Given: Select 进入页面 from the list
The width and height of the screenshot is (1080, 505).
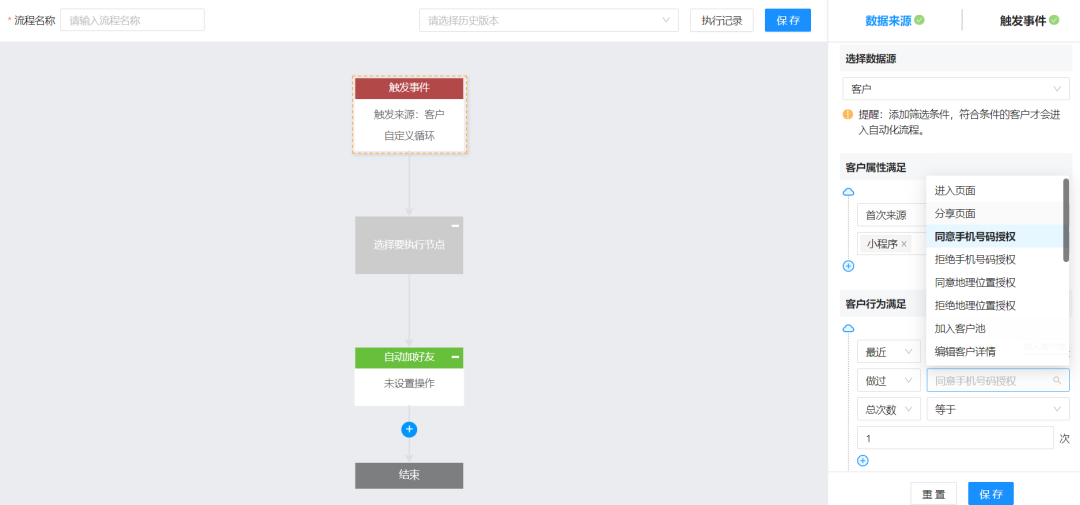Looking at the screenshot, I should [995, 191].
